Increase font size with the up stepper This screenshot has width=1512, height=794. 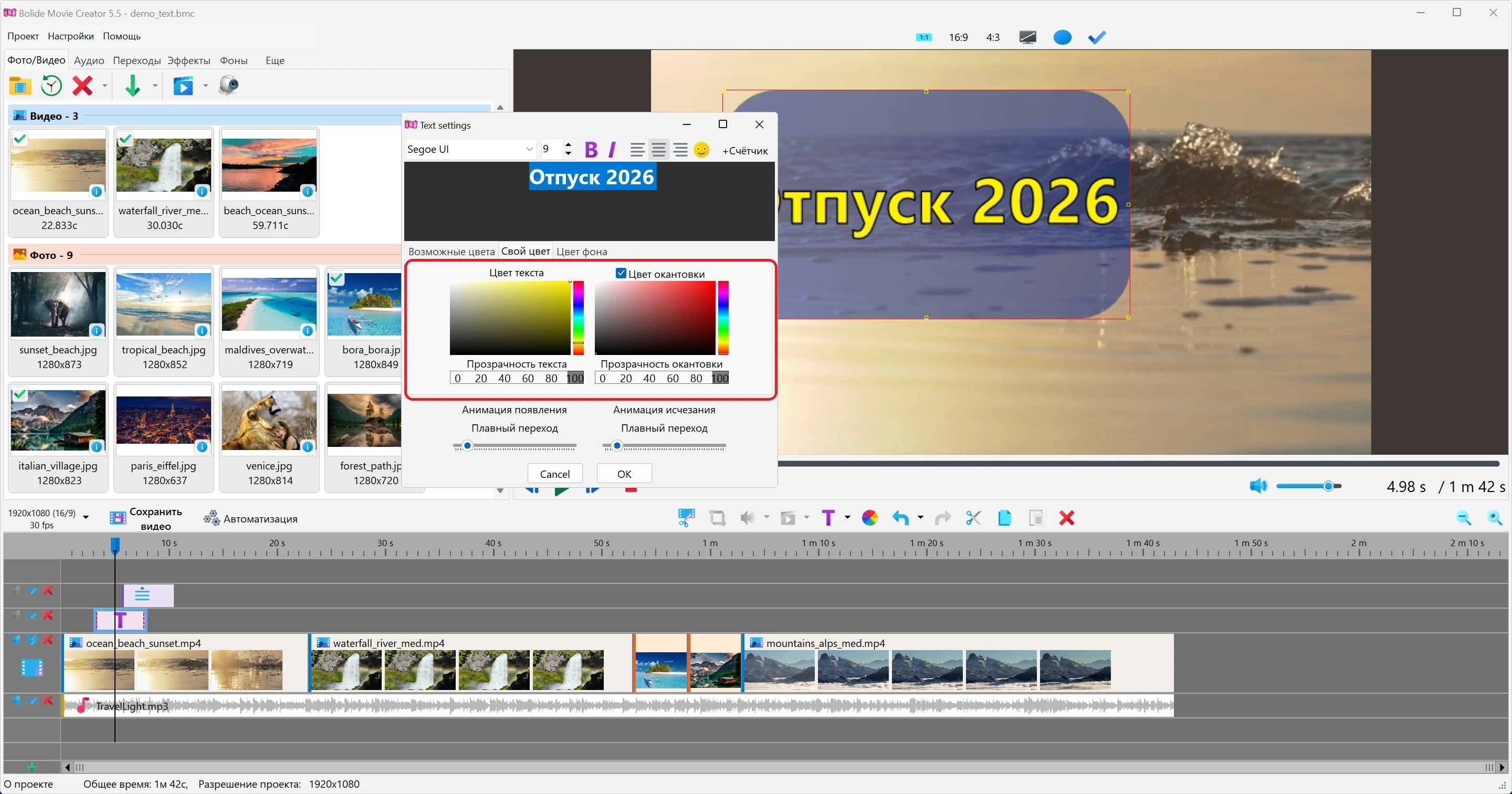click(568, 144)
